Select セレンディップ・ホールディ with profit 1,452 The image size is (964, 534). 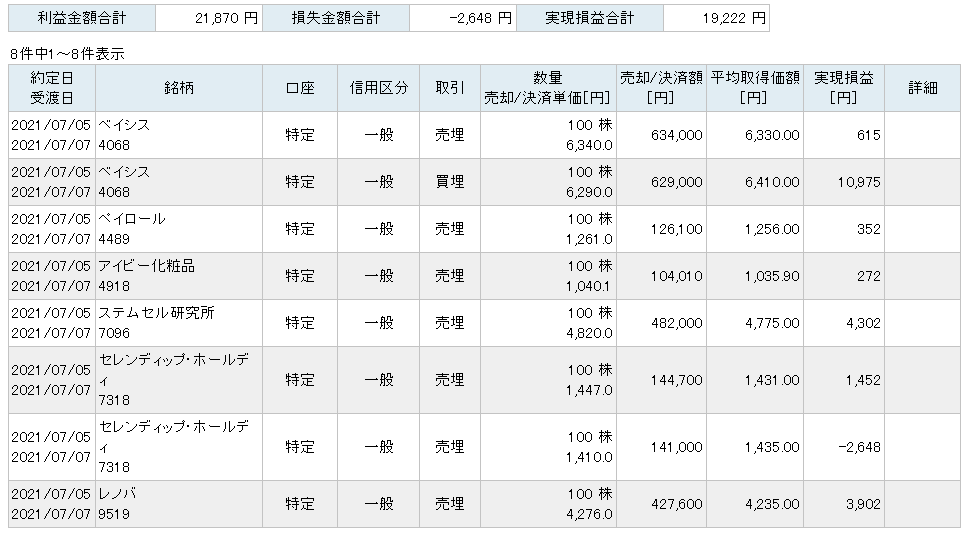point(179,380)
